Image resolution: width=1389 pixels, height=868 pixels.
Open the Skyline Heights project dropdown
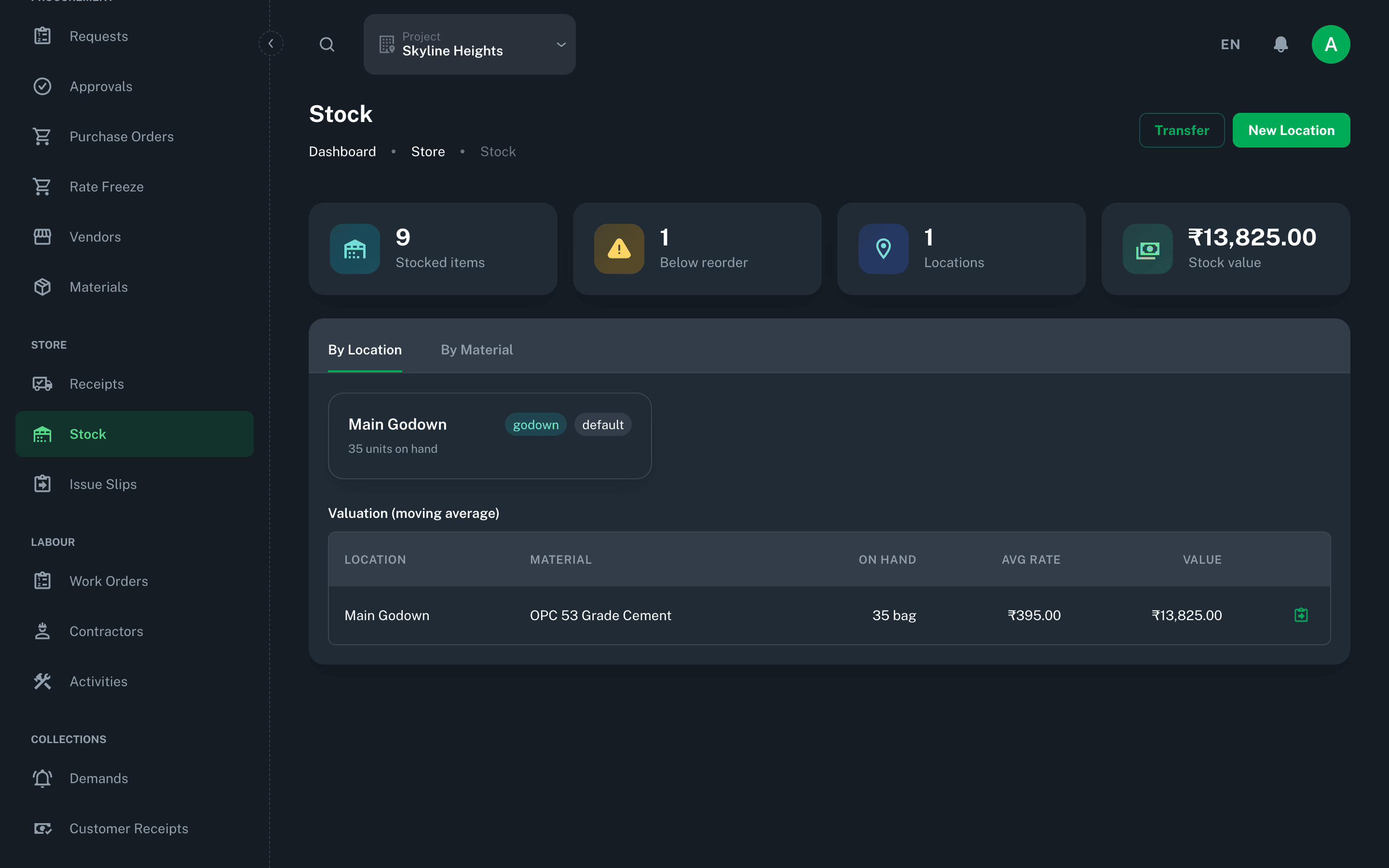tap(469, 44)
